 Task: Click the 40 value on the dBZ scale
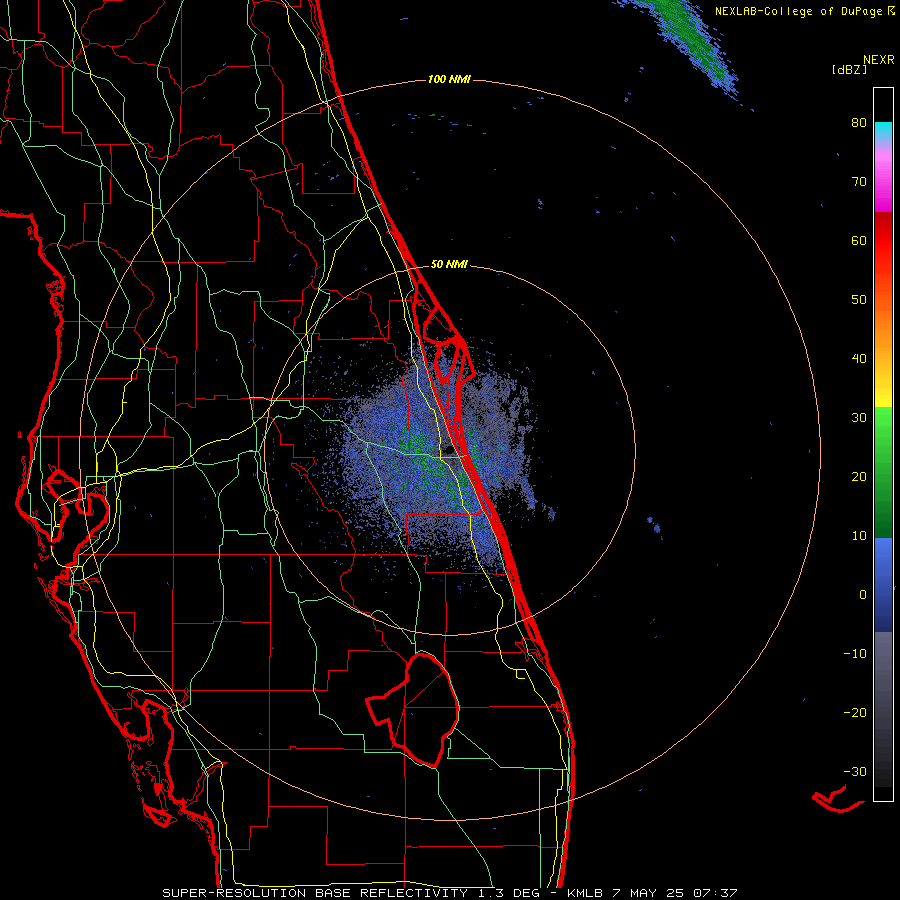859,359
